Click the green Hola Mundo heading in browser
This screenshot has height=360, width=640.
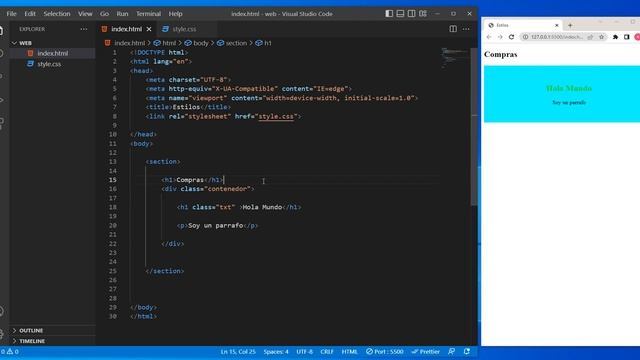(x=569, y=88)
